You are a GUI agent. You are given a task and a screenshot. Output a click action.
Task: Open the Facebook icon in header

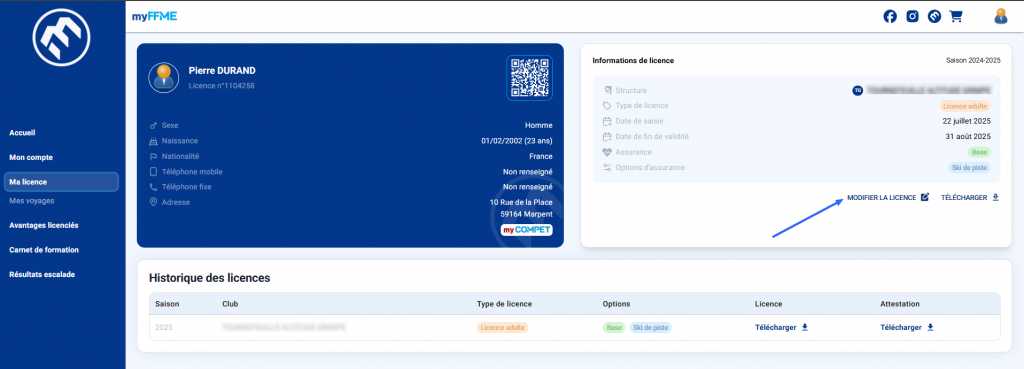889,17
